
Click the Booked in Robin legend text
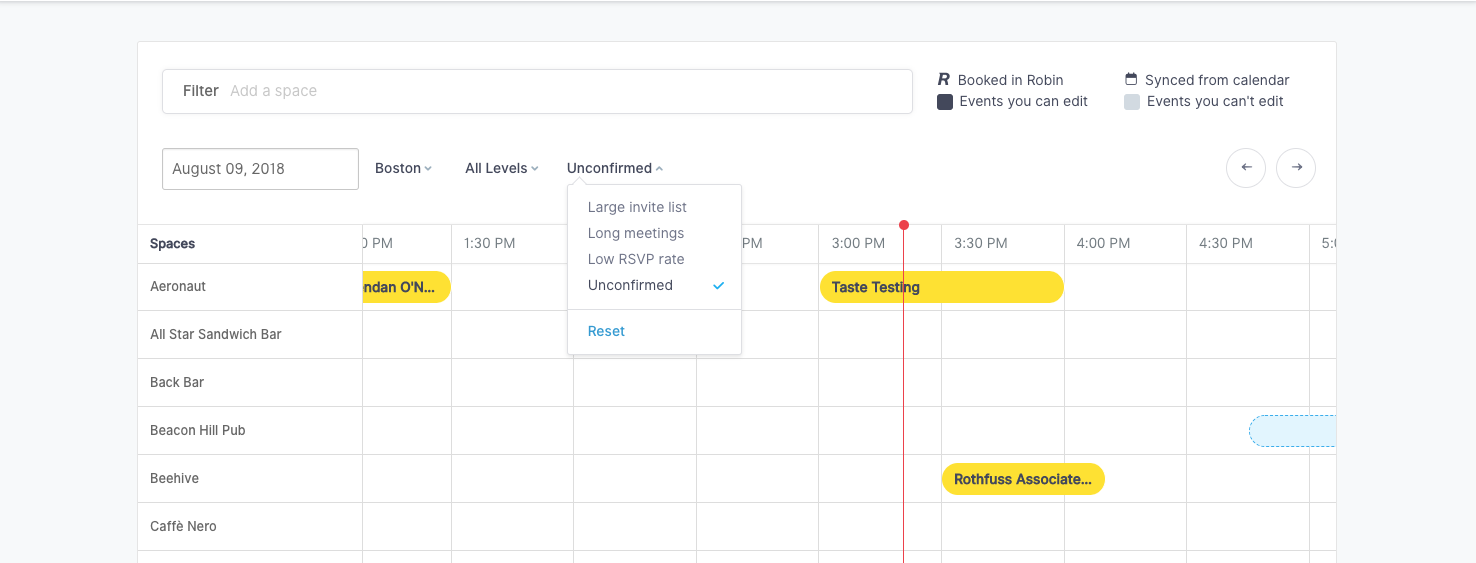coord(1010,80)
